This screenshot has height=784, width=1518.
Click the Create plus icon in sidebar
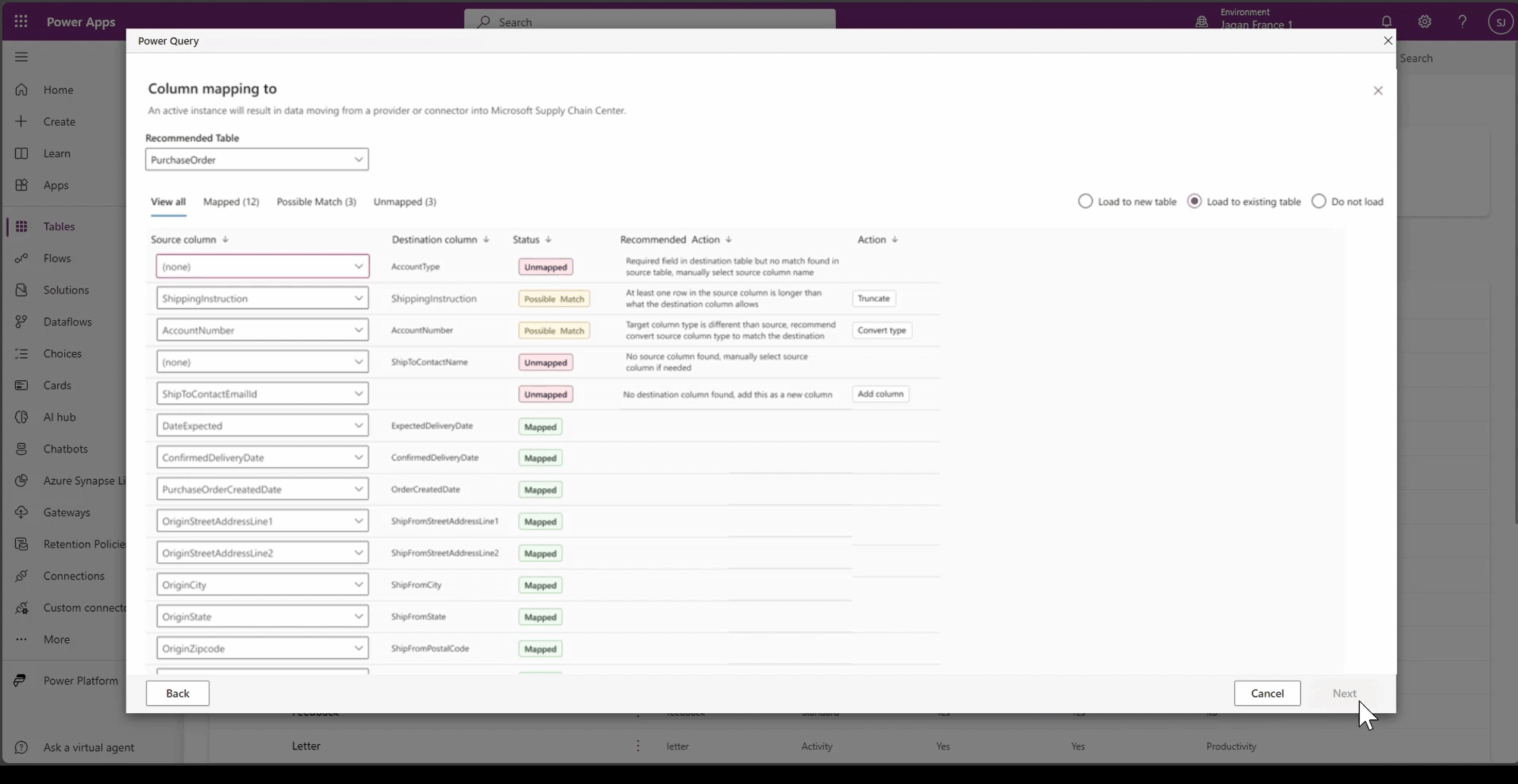click(21, 122)
